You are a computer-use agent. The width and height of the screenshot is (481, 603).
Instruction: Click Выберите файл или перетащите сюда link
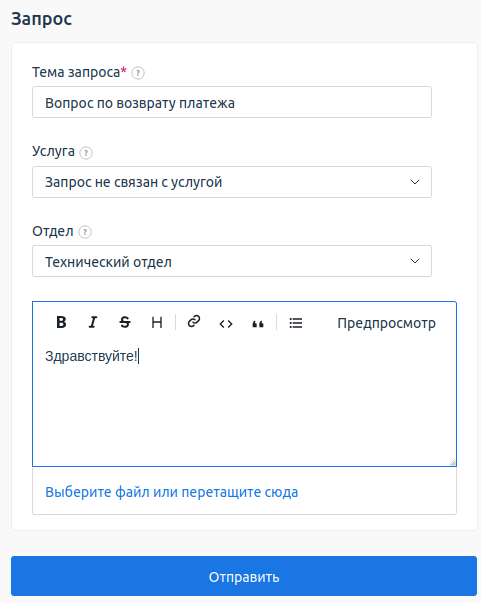171,492
